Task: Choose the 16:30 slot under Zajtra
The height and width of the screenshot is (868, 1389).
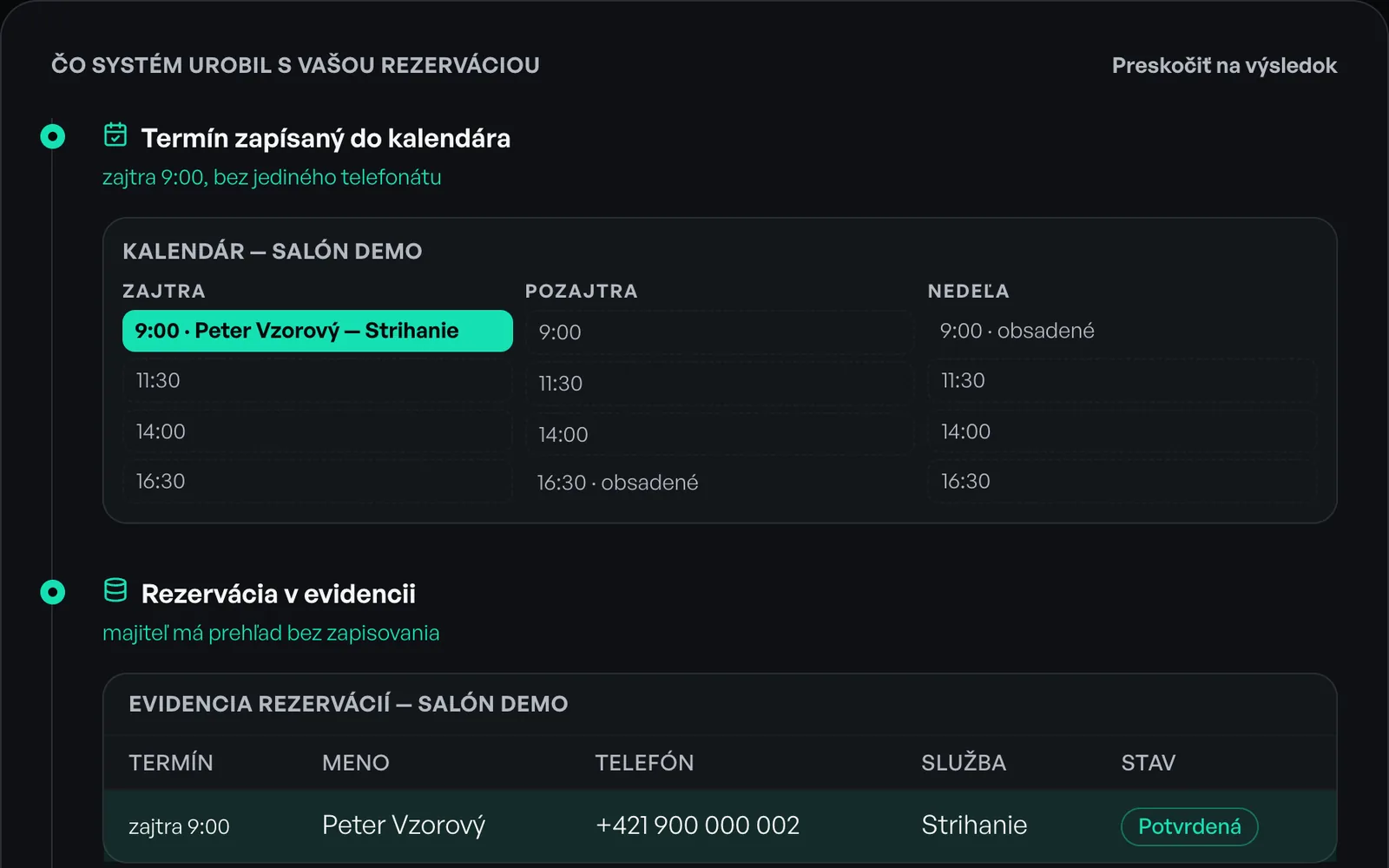Action: click(318, 481)
